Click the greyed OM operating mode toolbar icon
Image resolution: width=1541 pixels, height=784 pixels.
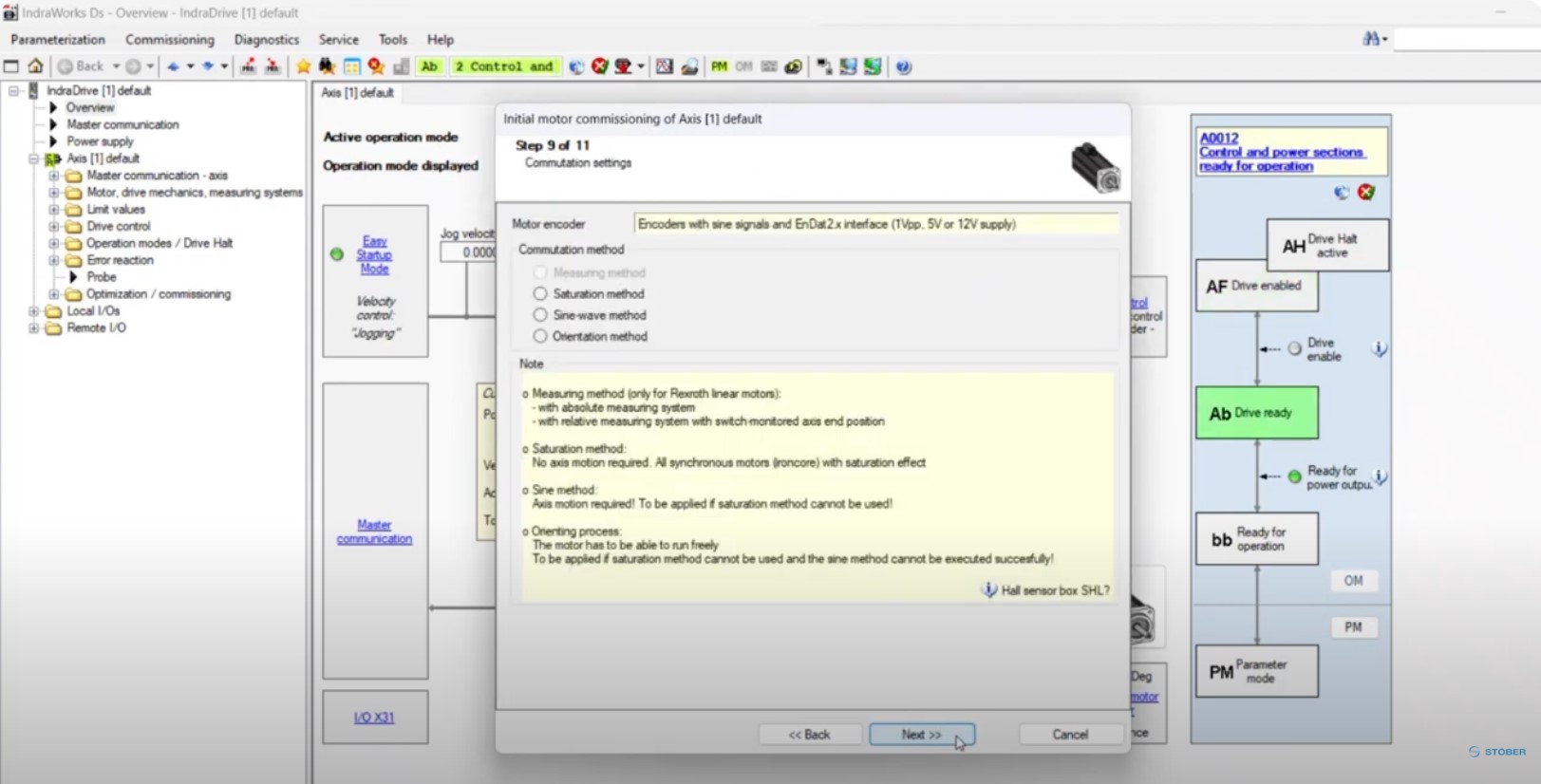[x=743, y=66]
